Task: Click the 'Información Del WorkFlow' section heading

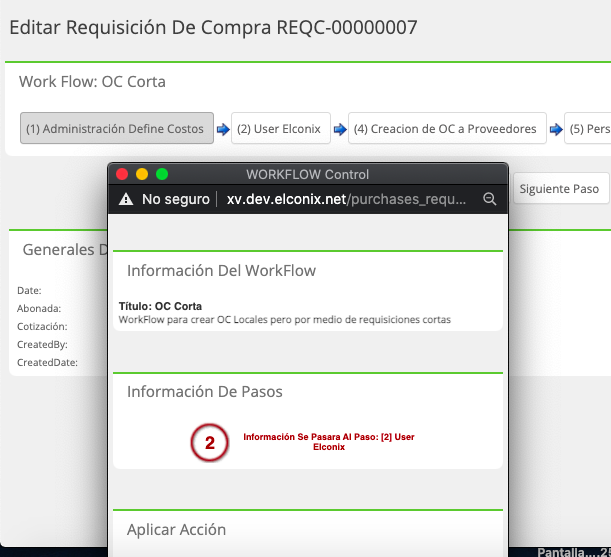Action: point(221,271)
